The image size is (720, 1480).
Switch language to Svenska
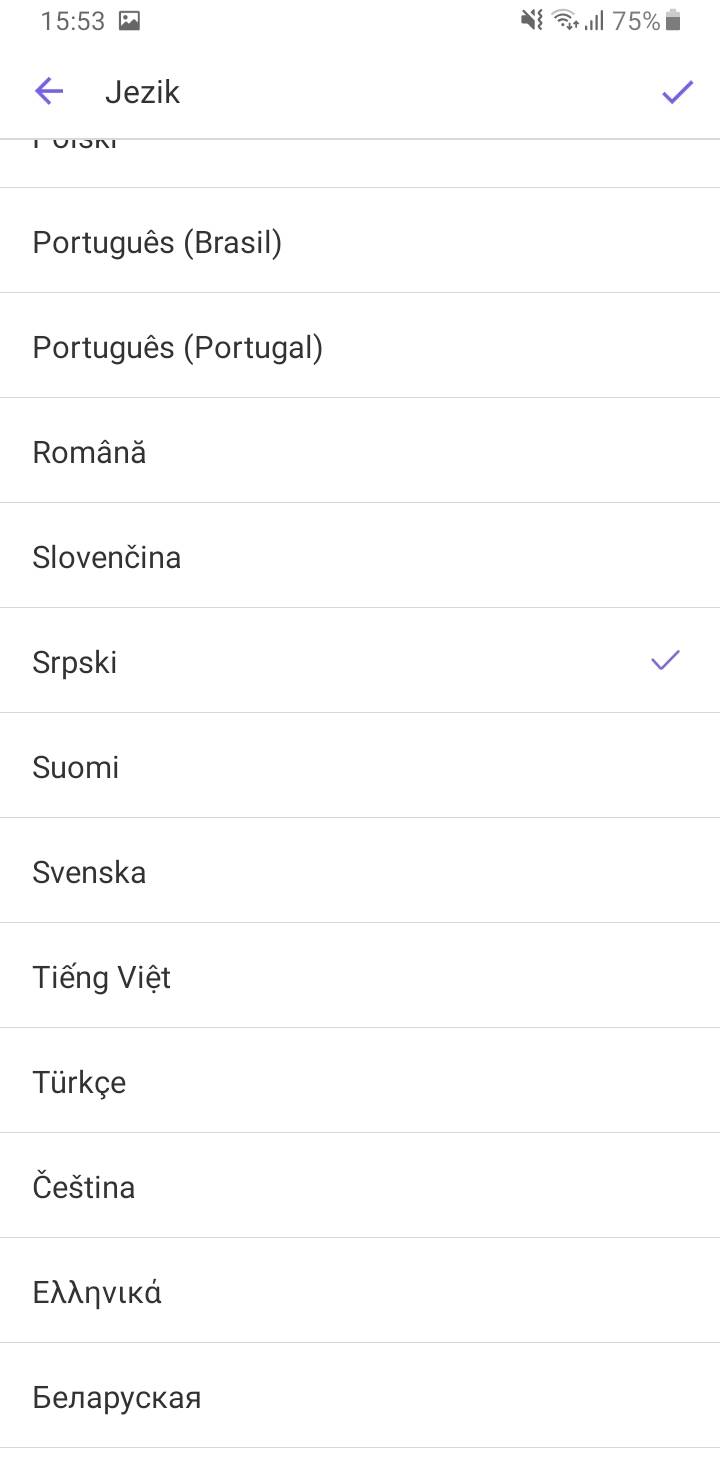[x=89, y=872]
